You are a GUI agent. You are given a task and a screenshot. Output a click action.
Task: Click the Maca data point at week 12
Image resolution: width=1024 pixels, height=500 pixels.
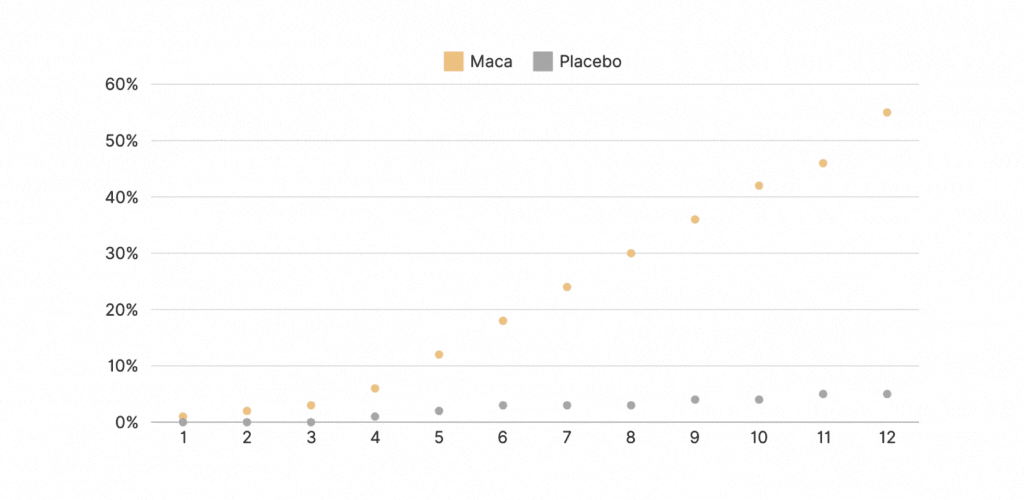887,112
